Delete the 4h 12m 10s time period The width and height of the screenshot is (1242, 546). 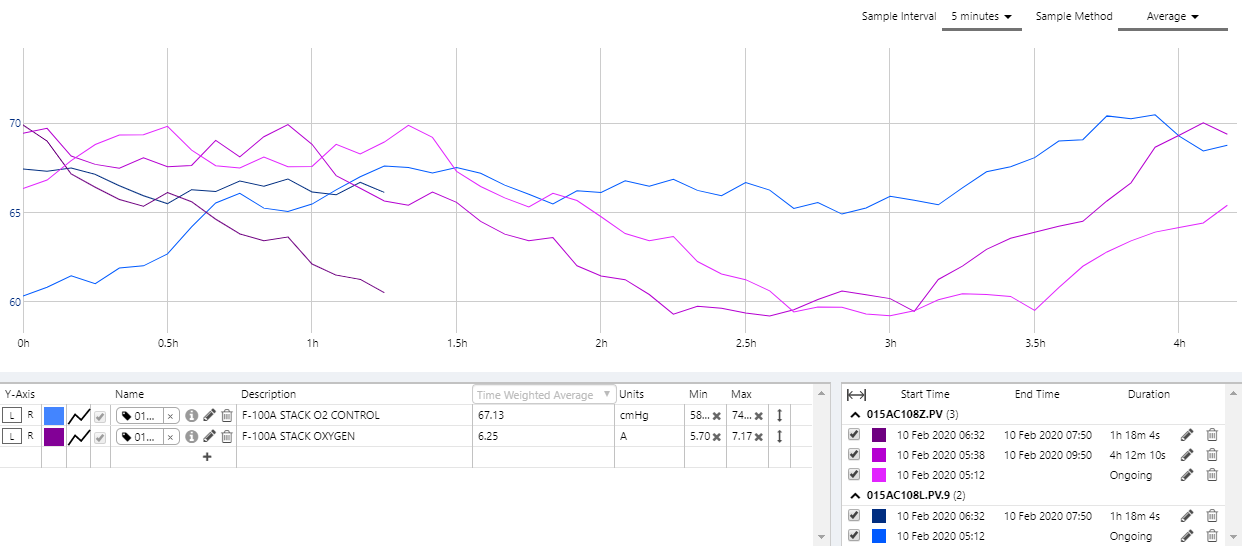click(x=1212, y=455)
